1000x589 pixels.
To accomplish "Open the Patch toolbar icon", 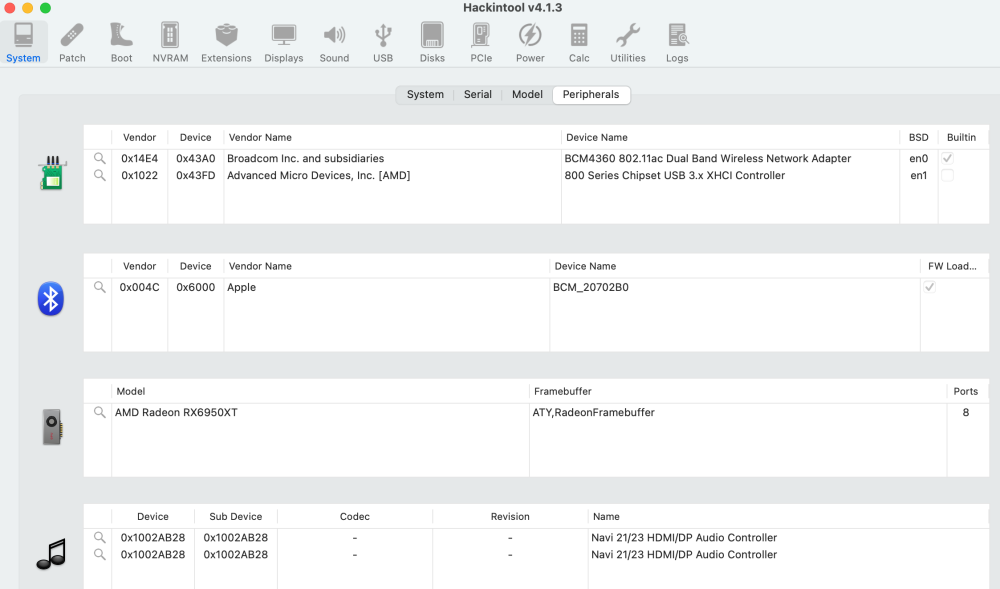I will pos(72,43).
